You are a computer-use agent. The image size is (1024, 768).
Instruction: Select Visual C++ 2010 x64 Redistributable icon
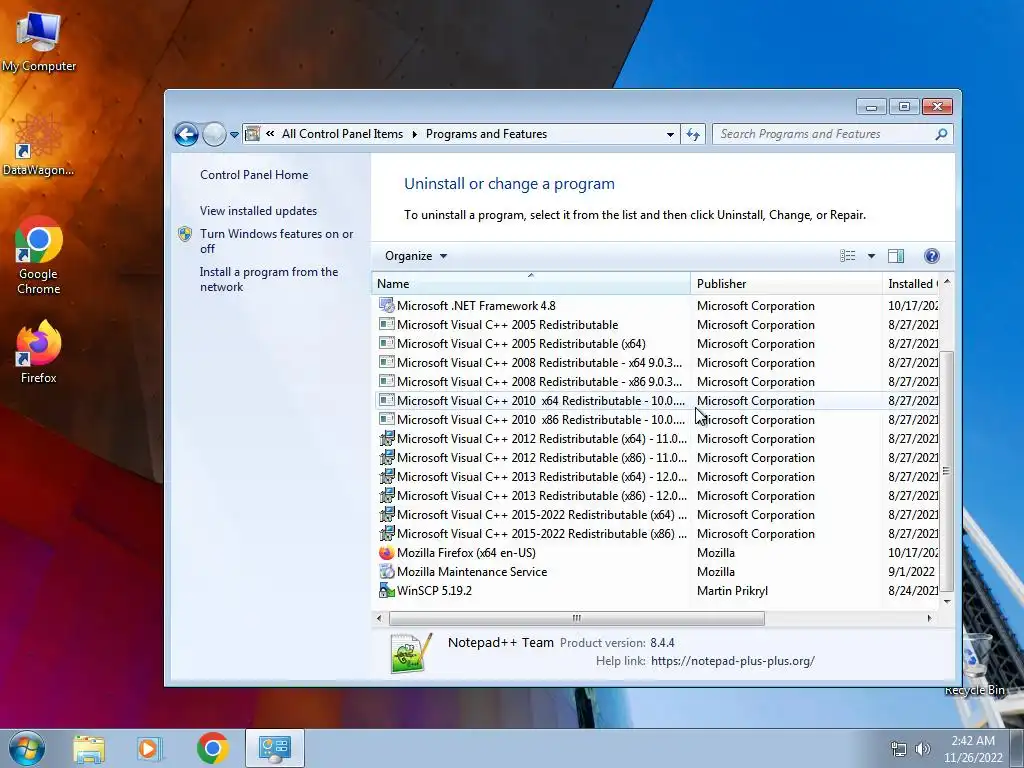[x=387, y=400]
